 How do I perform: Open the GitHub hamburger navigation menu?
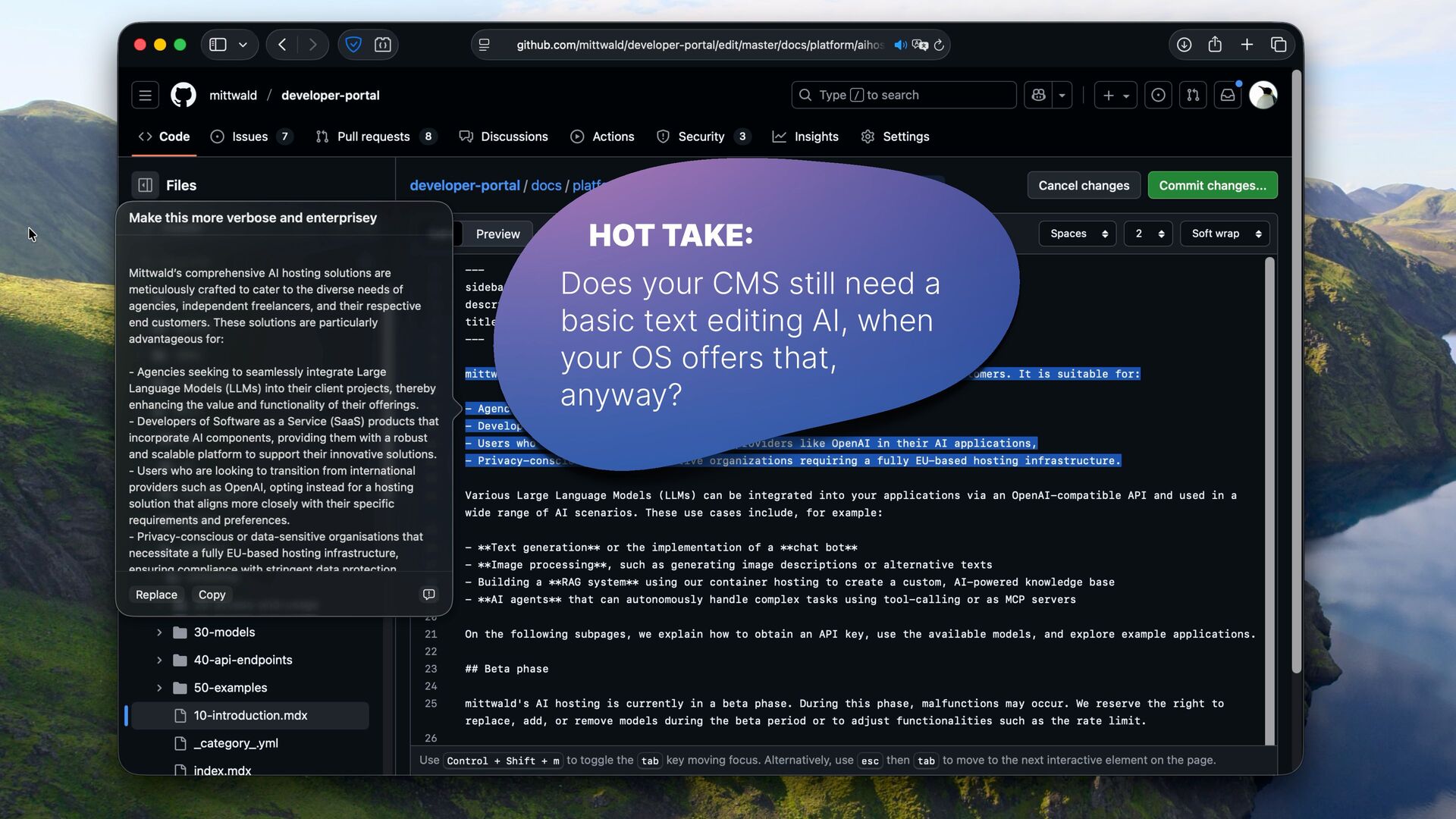(145, 95)
